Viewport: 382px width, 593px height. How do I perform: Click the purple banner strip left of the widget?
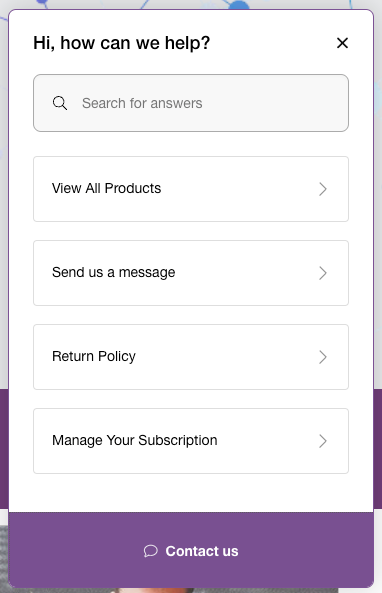pyautogui.click(x=4, y=449)
